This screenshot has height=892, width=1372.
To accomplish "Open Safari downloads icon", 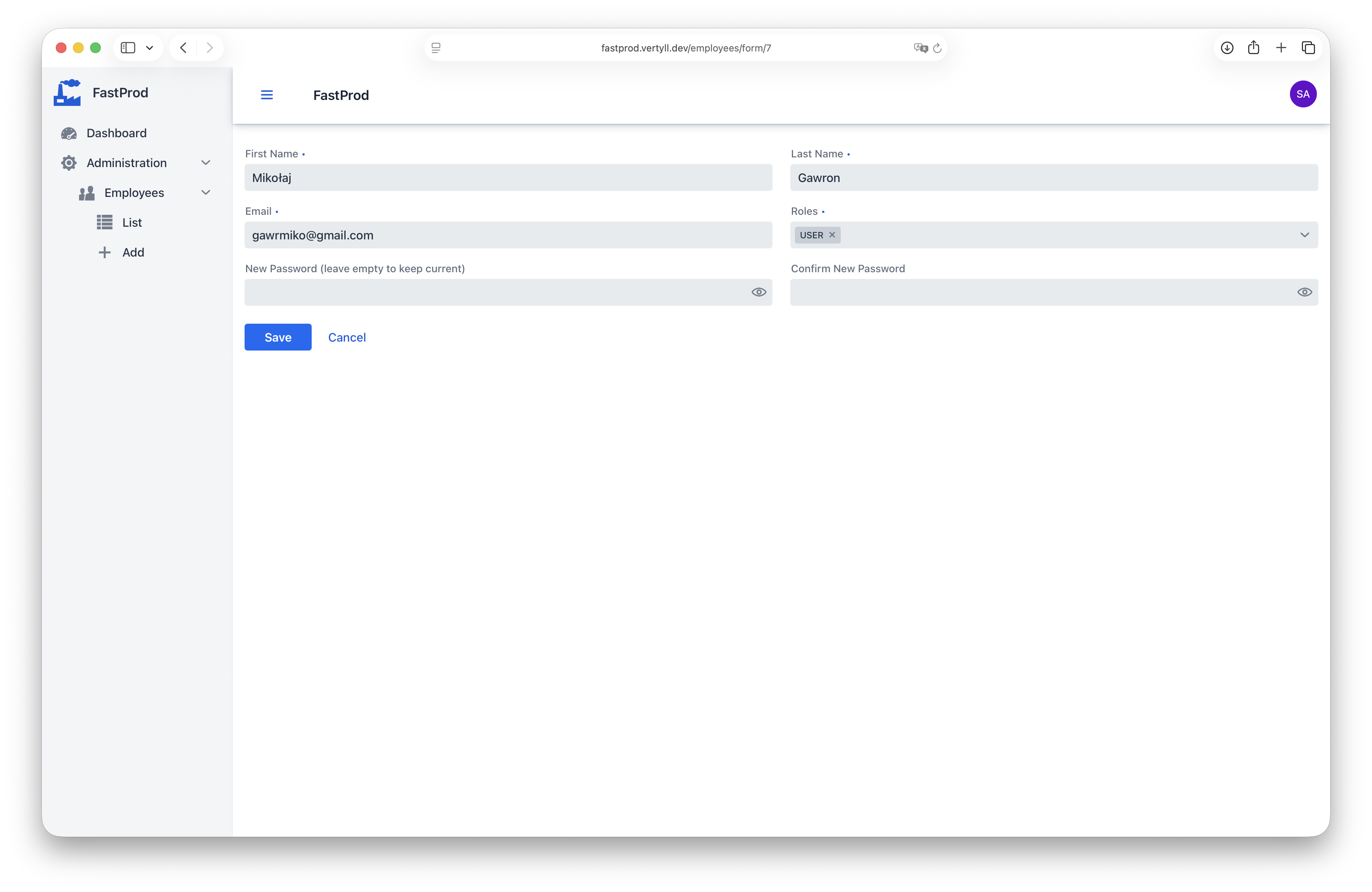I will pyautogui.click(x=1227, y=48).
